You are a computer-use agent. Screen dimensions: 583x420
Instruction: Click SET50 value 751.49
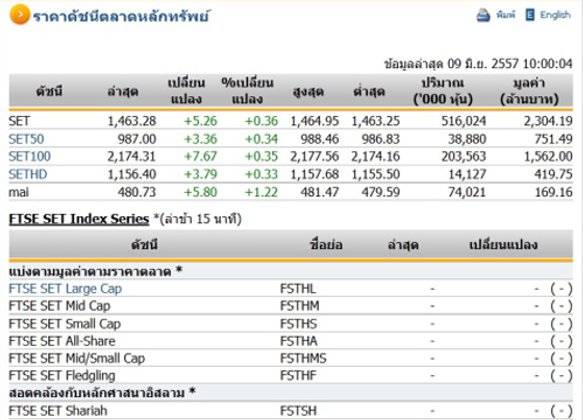[x=554, y=139]
